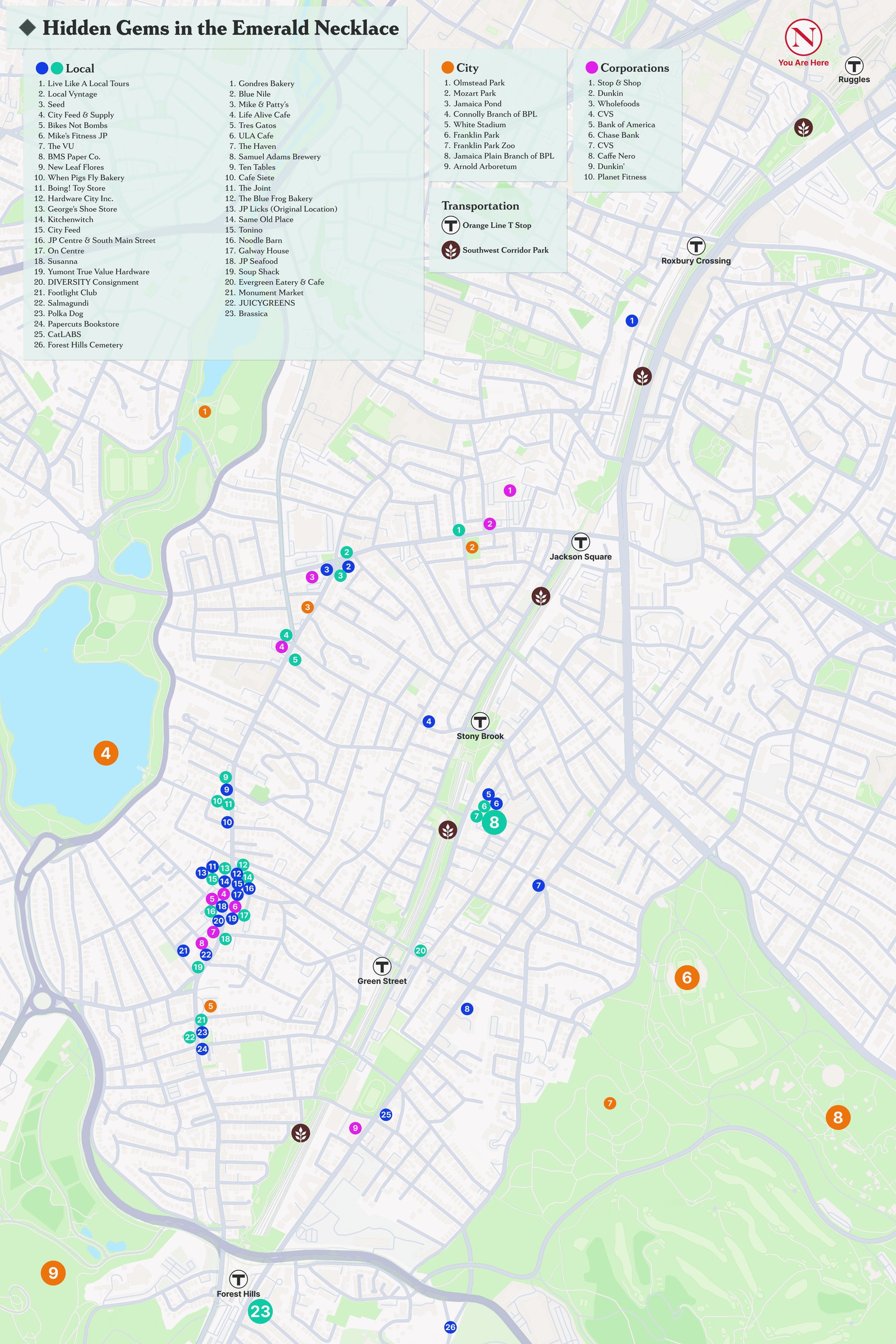Viewport: 896px width, 1344px height.
Task: Click the Southwest Corridor Park legend icon
Action: [x=450, y=250]
